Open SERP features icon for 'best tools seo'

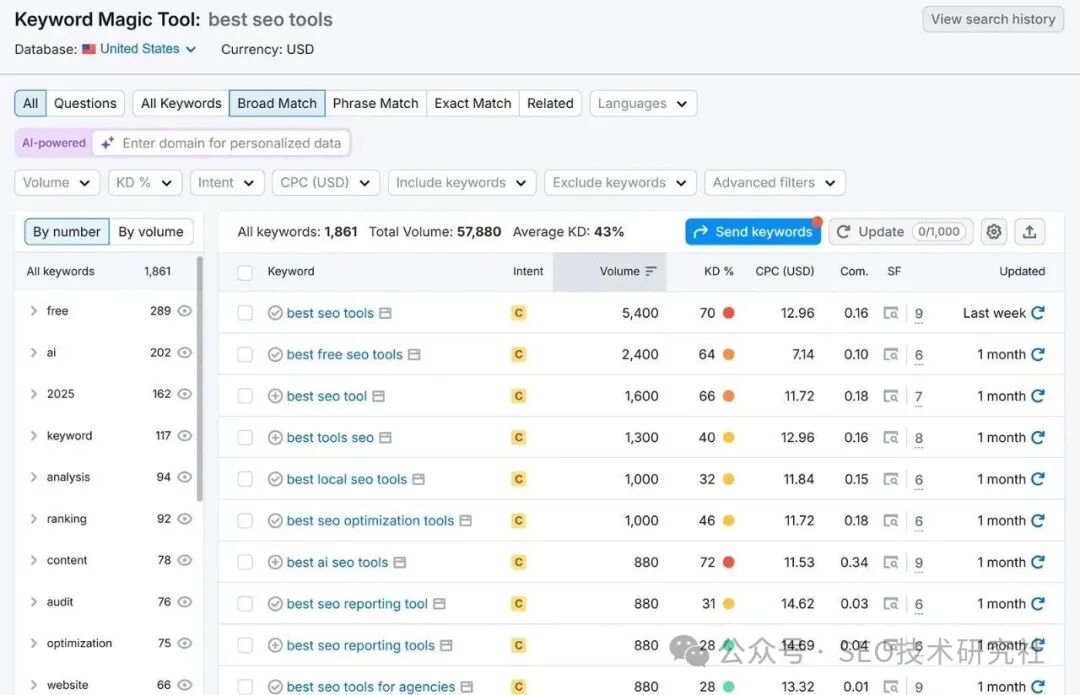(x=891, y=437)
